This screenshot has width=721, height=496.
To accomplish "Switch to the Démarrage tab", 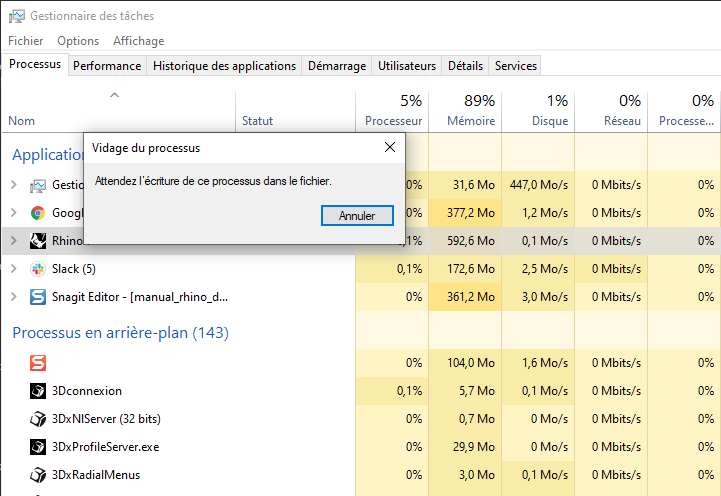I will [337, 66].
